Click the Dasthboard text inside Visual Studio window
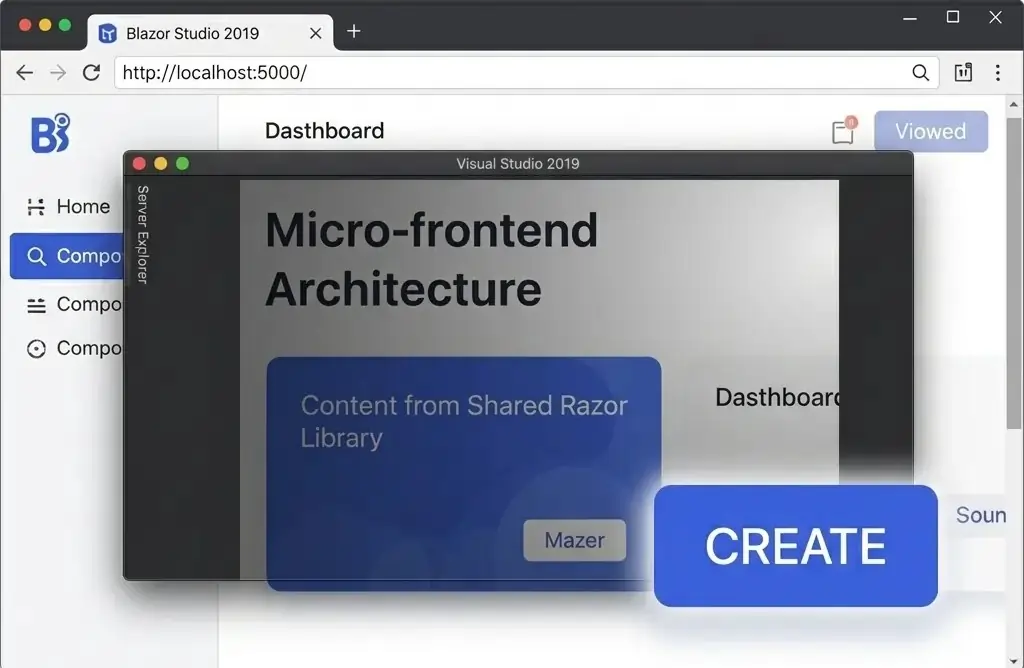 click(777, 397)
